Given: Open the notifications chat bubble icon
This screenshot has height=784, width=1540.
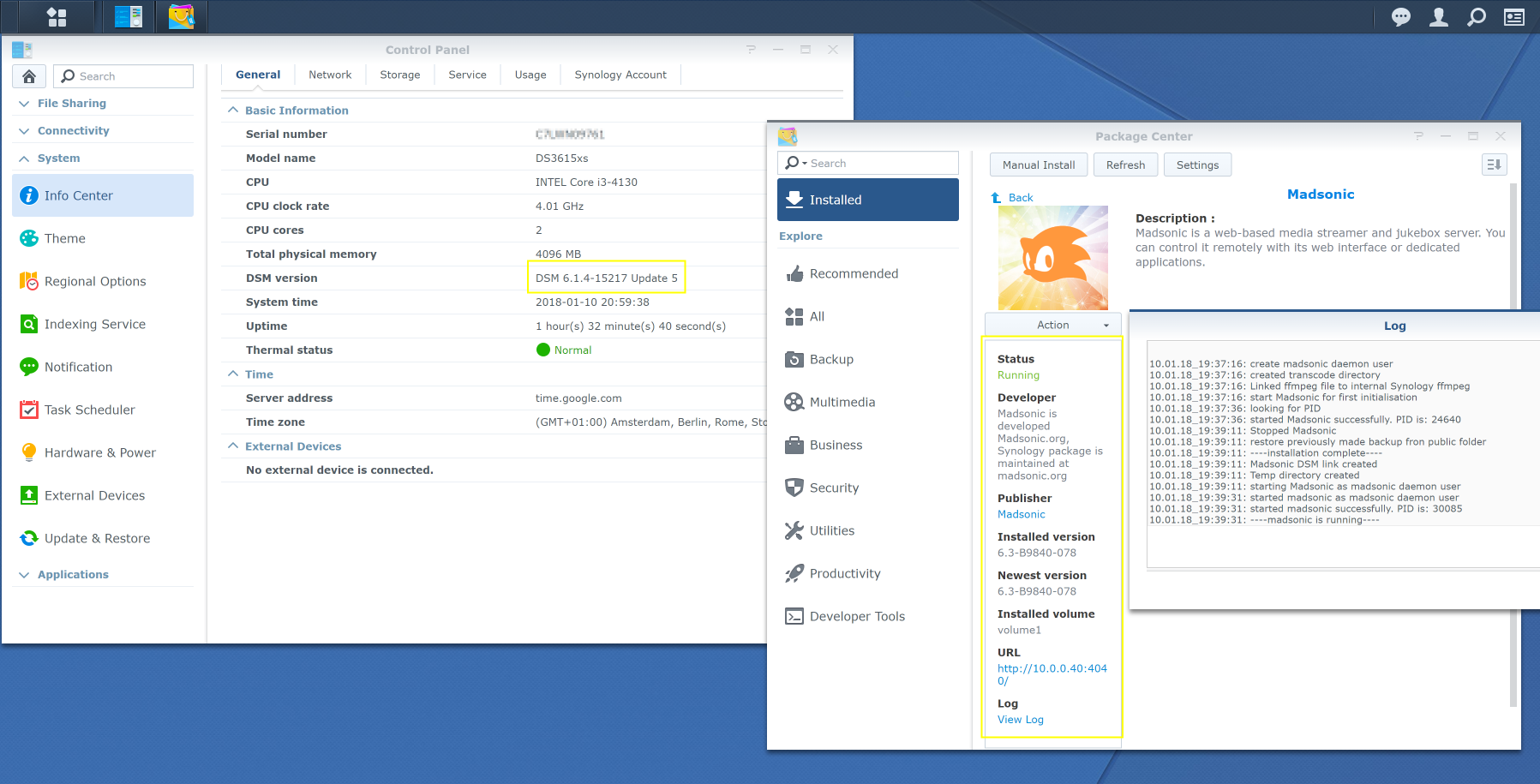Looking at the screenshot, I should click(x=1401, y=17).
